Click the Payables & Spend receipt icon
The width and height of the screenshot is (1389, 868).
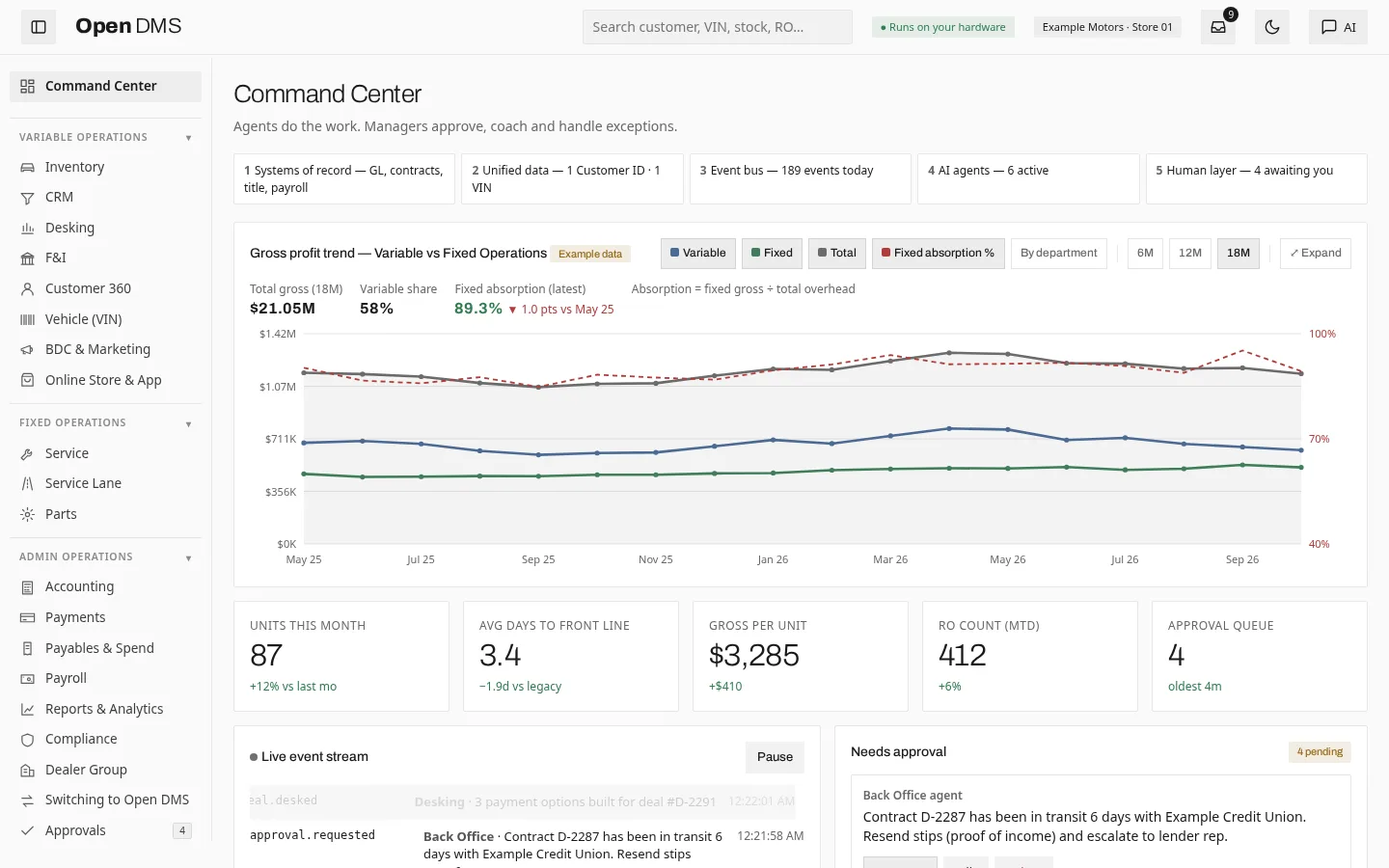[x=28, y=648]
